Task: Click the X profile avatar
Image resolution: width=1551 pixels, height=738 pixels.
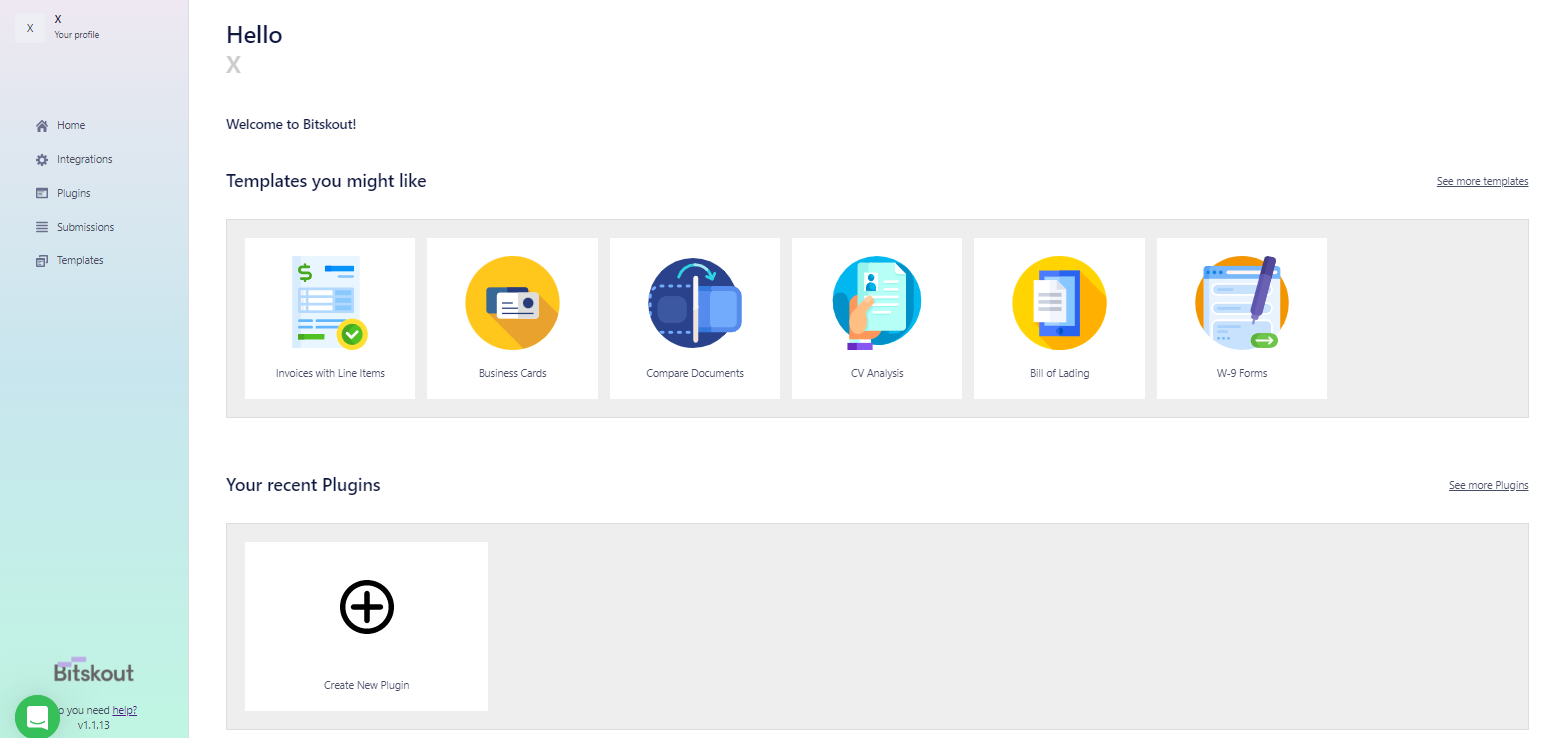Action: [x=30, y=28]
